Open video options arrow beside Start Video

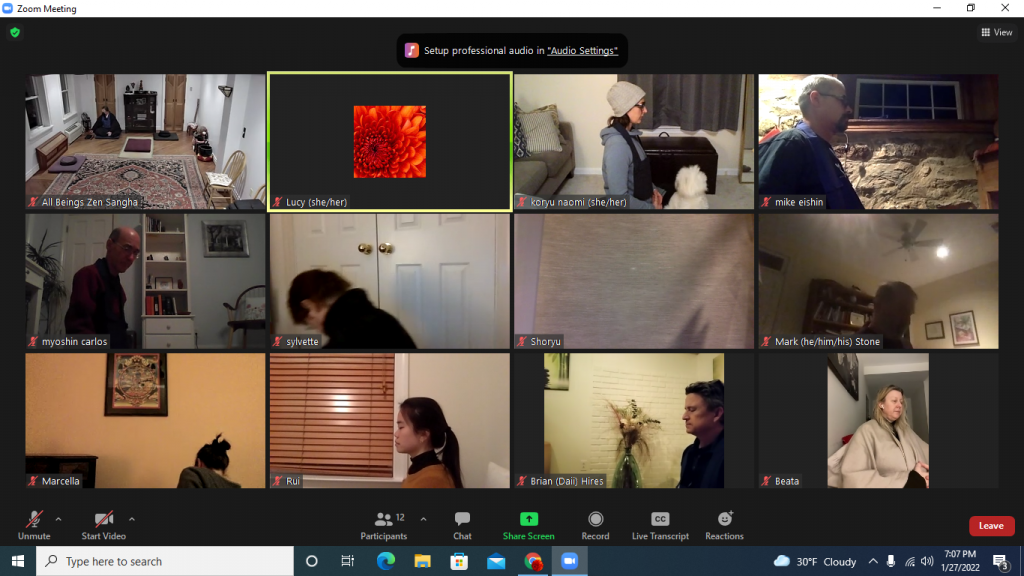click(x=132, y=519)
